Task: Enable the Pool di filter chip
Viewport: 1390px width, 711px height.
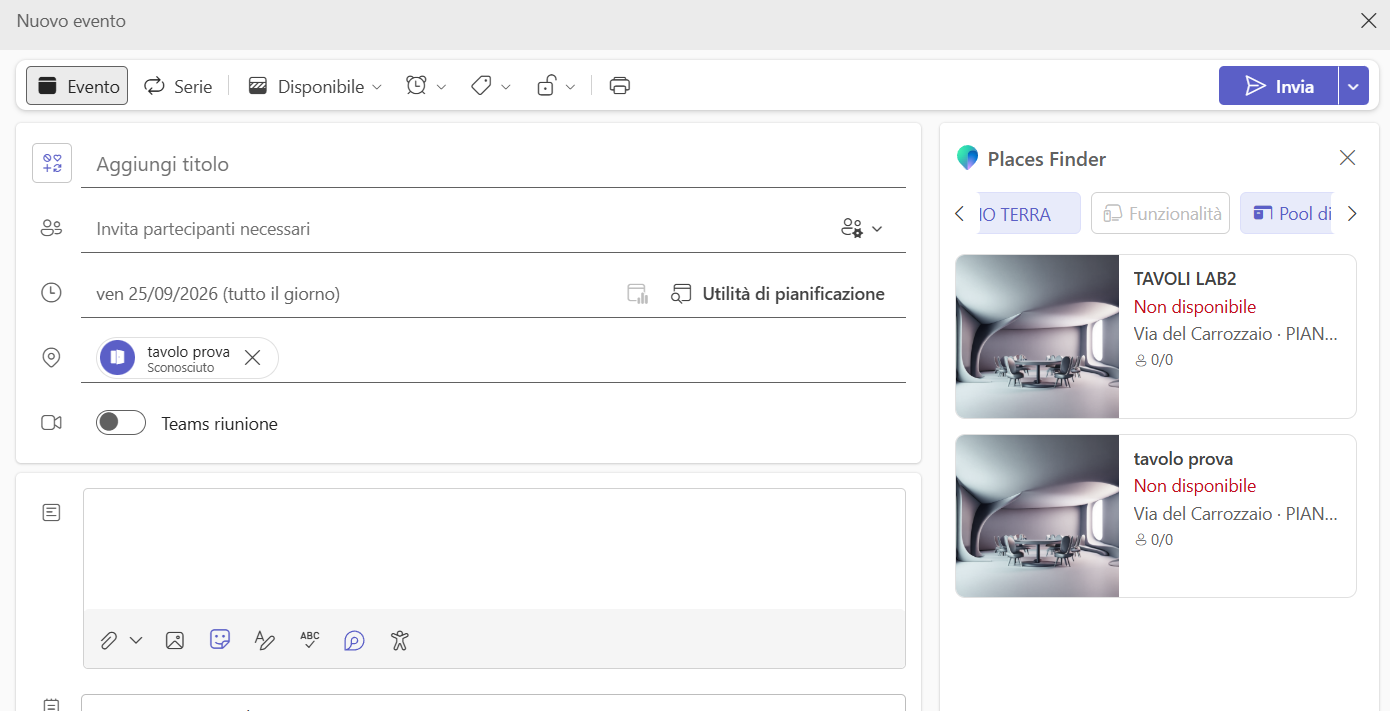Action: [1287, 213]
